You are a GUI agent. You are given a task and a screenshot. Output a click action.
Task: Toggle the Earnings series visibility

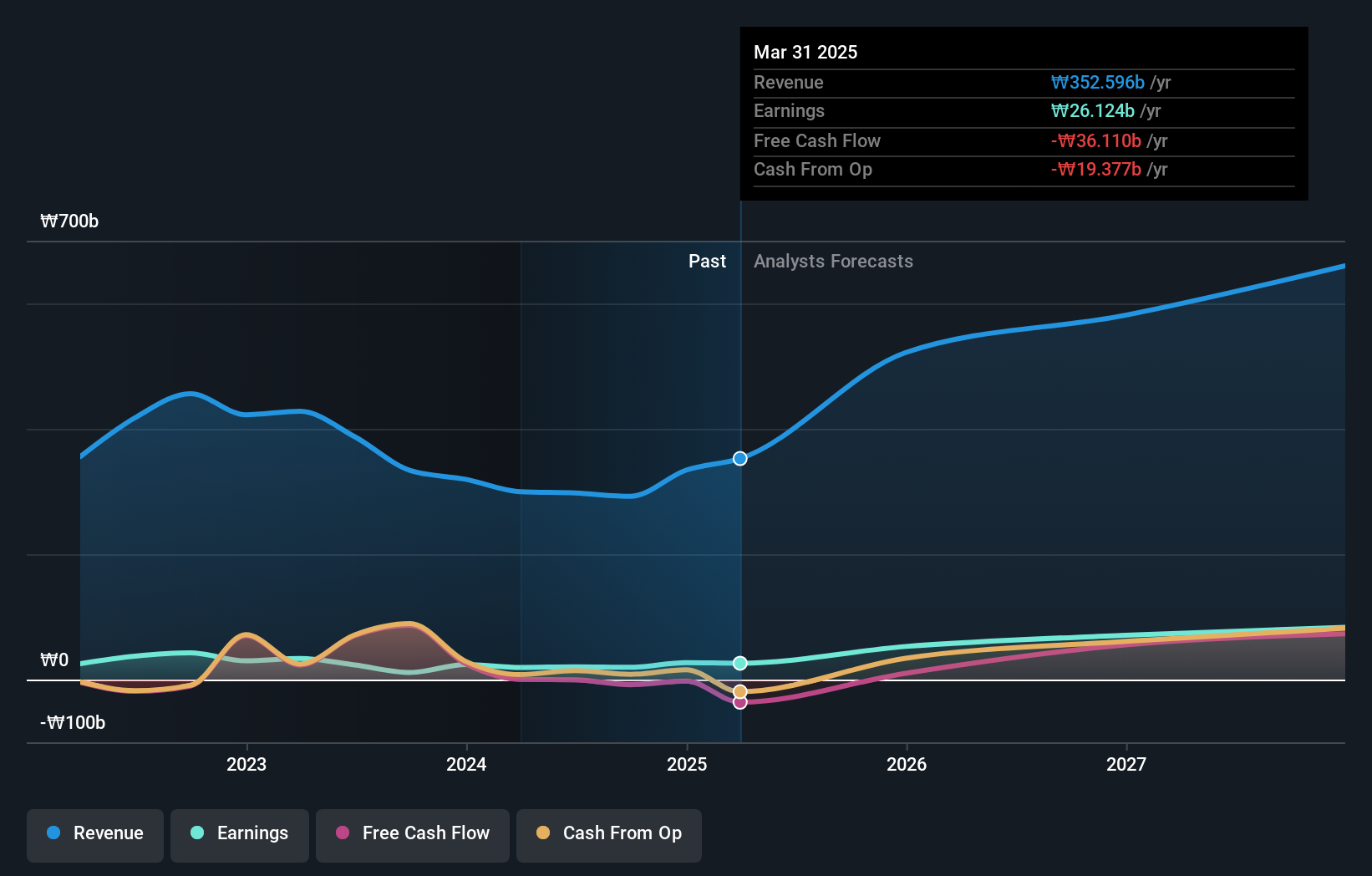tap(239, 833)
